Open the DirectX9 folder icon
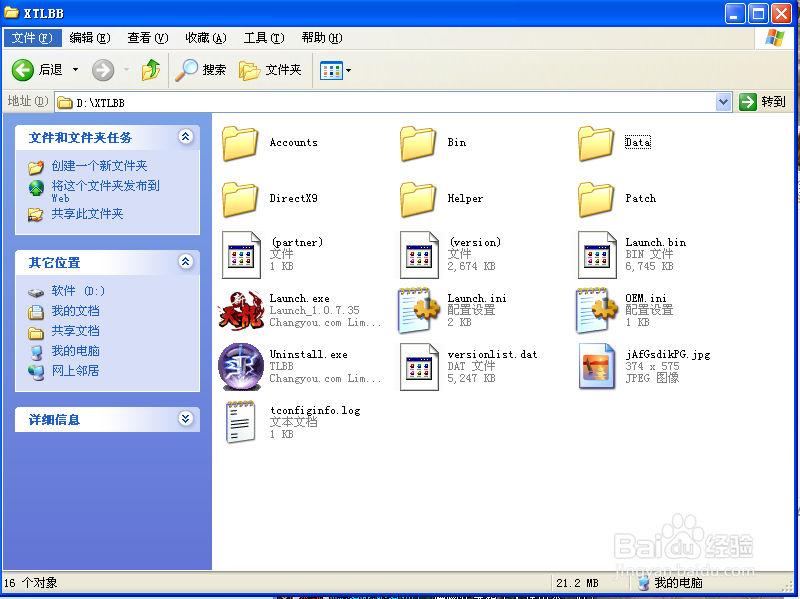Viewport: 800px width, 599px height. [x=240, y=199]
